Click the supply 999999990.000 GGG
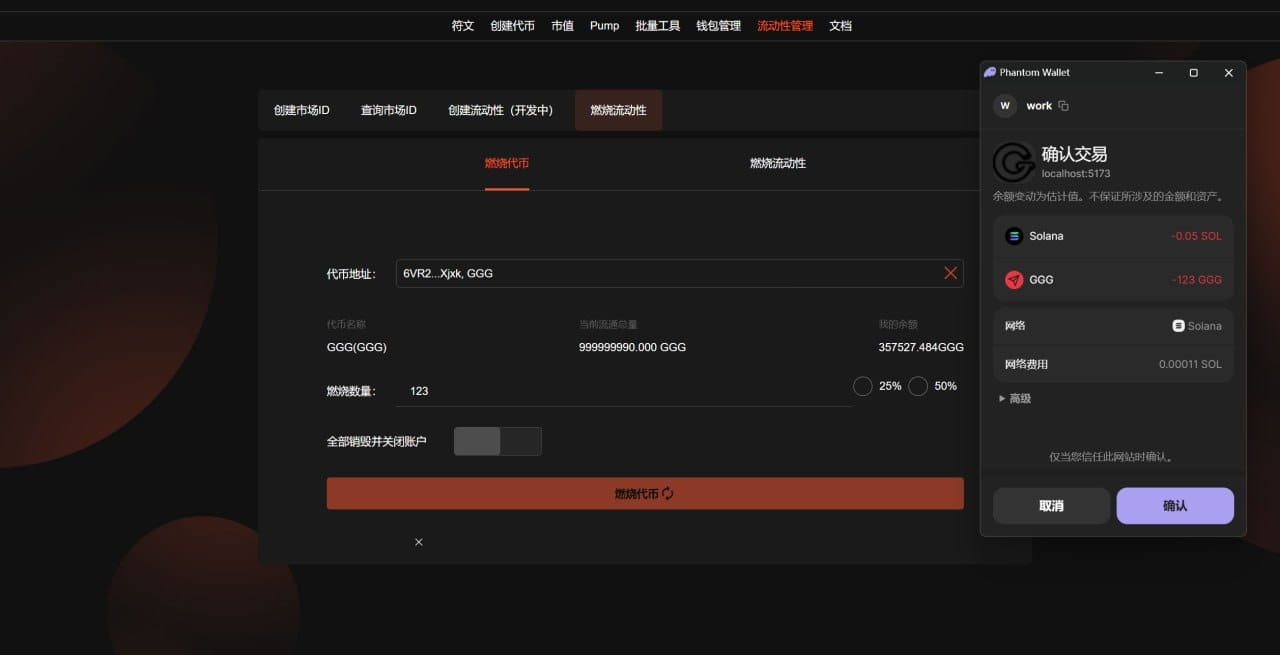Image resolution: width=1280 pixels, height=655 pixels. point(632,347)
